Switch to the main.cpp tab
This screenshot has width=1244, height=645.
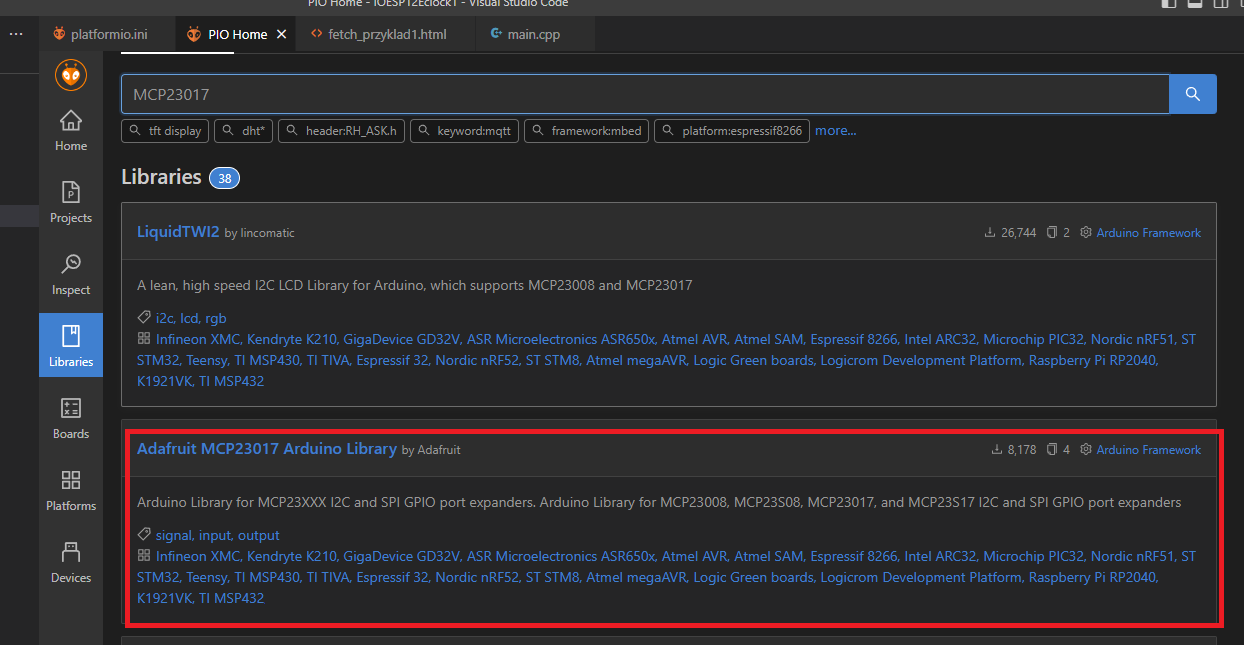[x=534, y=34]
